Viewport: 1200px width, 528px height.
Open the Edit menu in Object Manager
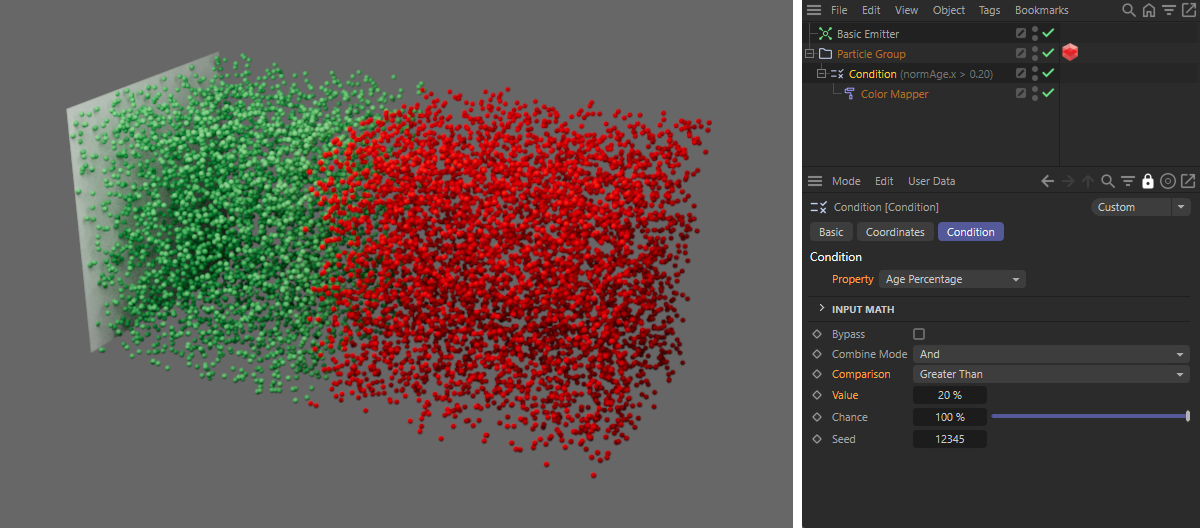pyautogui.click(x=871, y=10)
